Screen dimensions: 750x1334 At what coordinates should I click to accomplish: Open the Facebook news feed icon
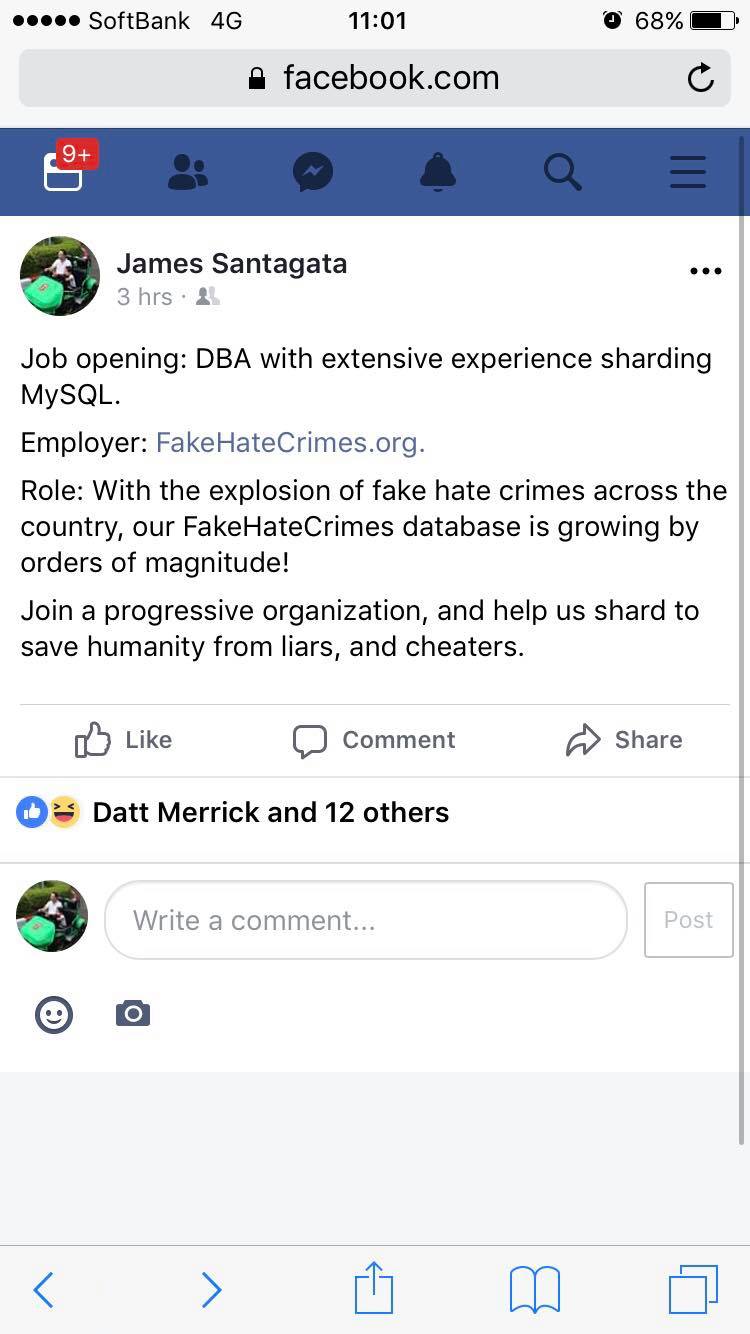coord(63,172)
